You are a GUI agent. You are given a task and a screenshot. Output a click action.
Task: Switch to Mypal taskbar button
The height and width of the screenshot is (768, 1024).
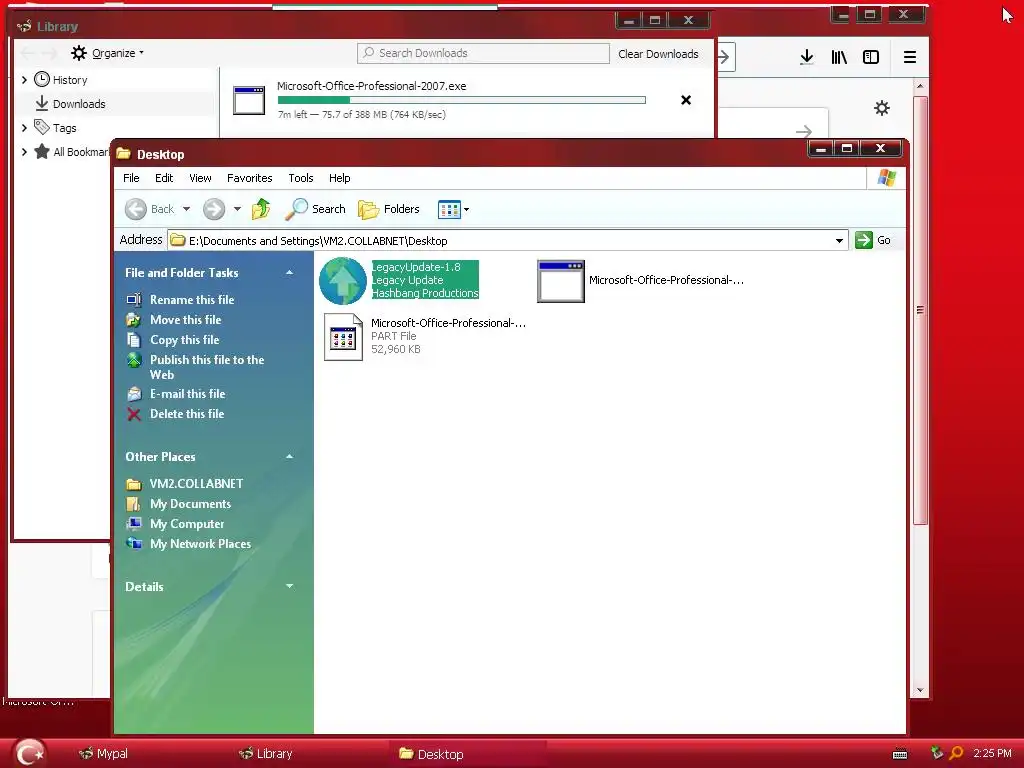pos(103,754)
